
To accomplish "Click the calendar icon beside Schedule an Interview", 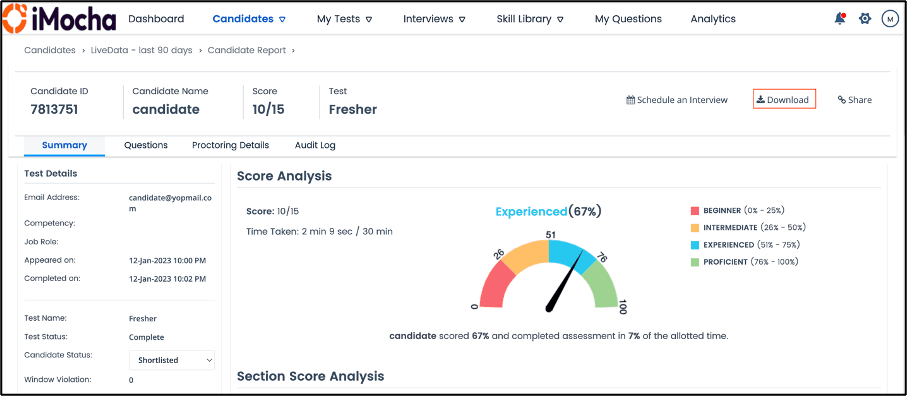I will tap(631, 100).
